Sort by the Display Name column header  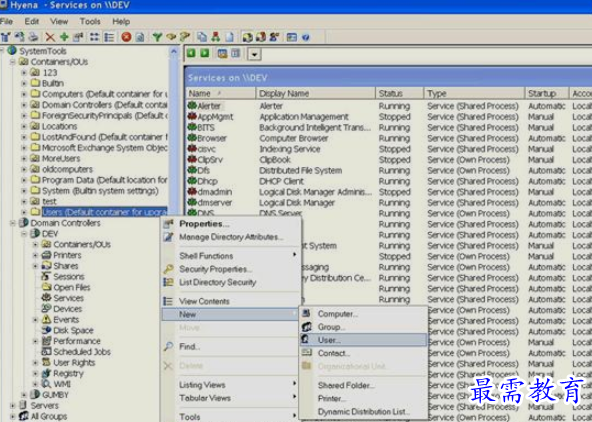(x=315, y=93)
